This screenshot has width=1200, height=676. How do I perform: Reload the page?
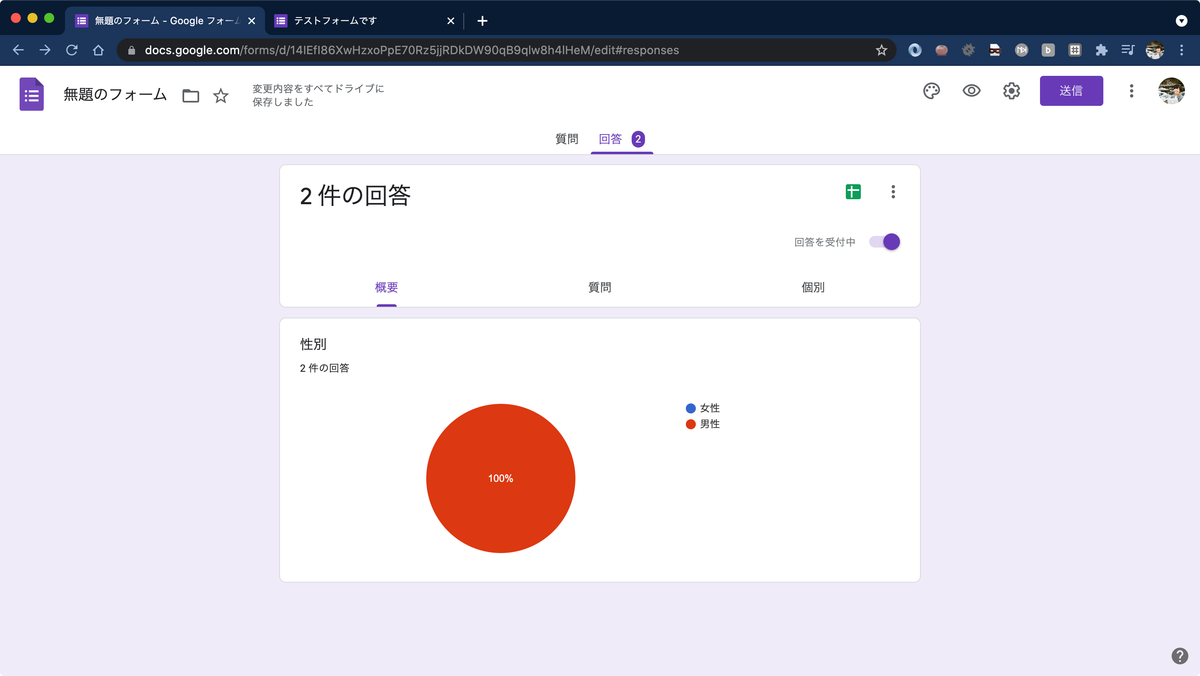pos(72,50)
